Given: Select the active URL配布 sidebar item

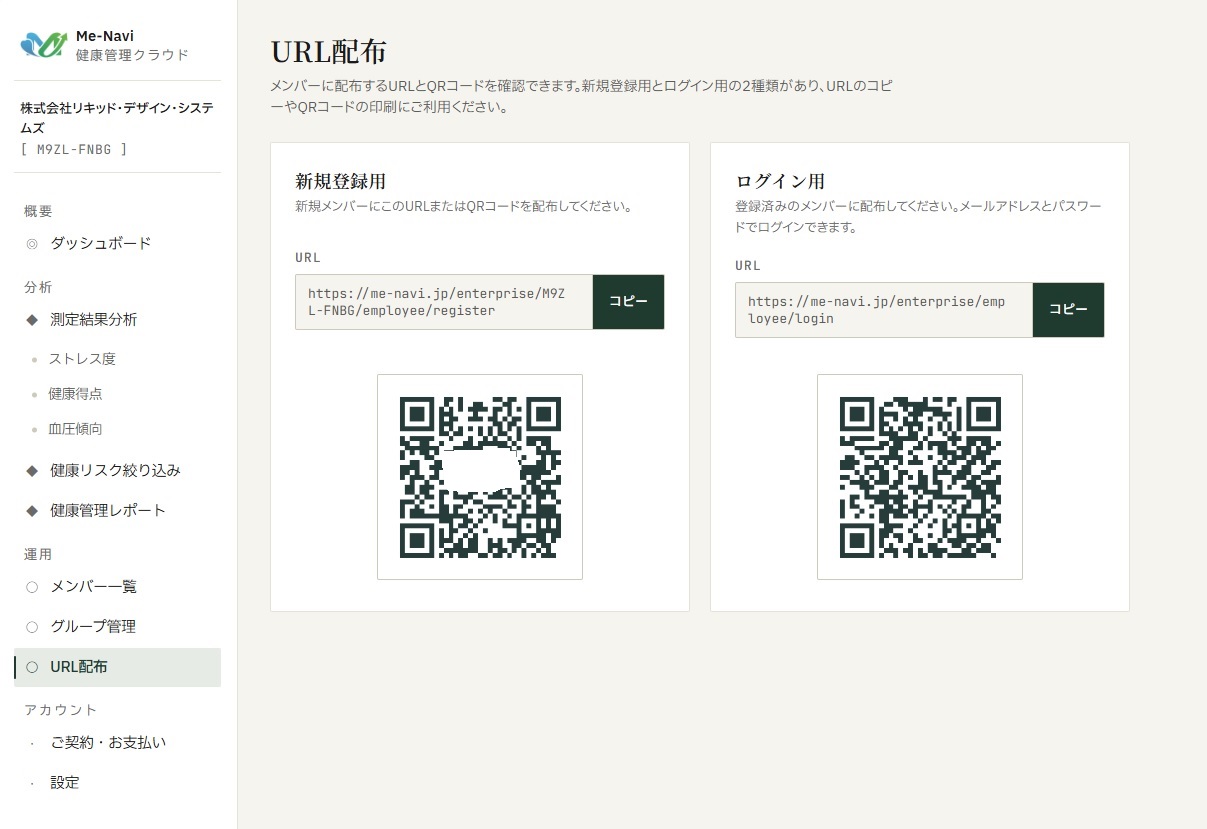Looking at the screenshot, I should pyautogui.click(x=117, y=667).
